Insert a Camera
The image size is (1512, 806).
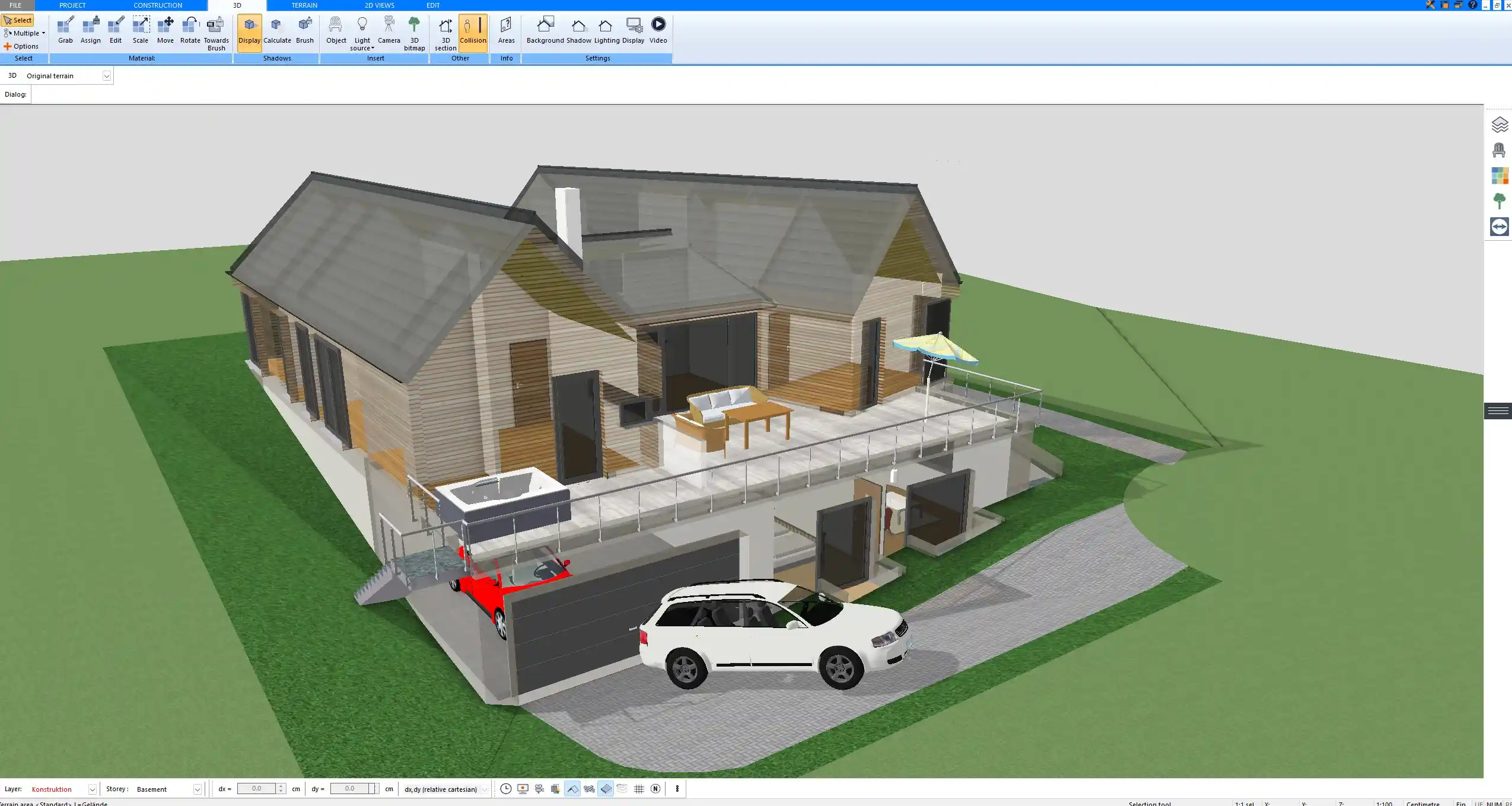coord(389,30)
